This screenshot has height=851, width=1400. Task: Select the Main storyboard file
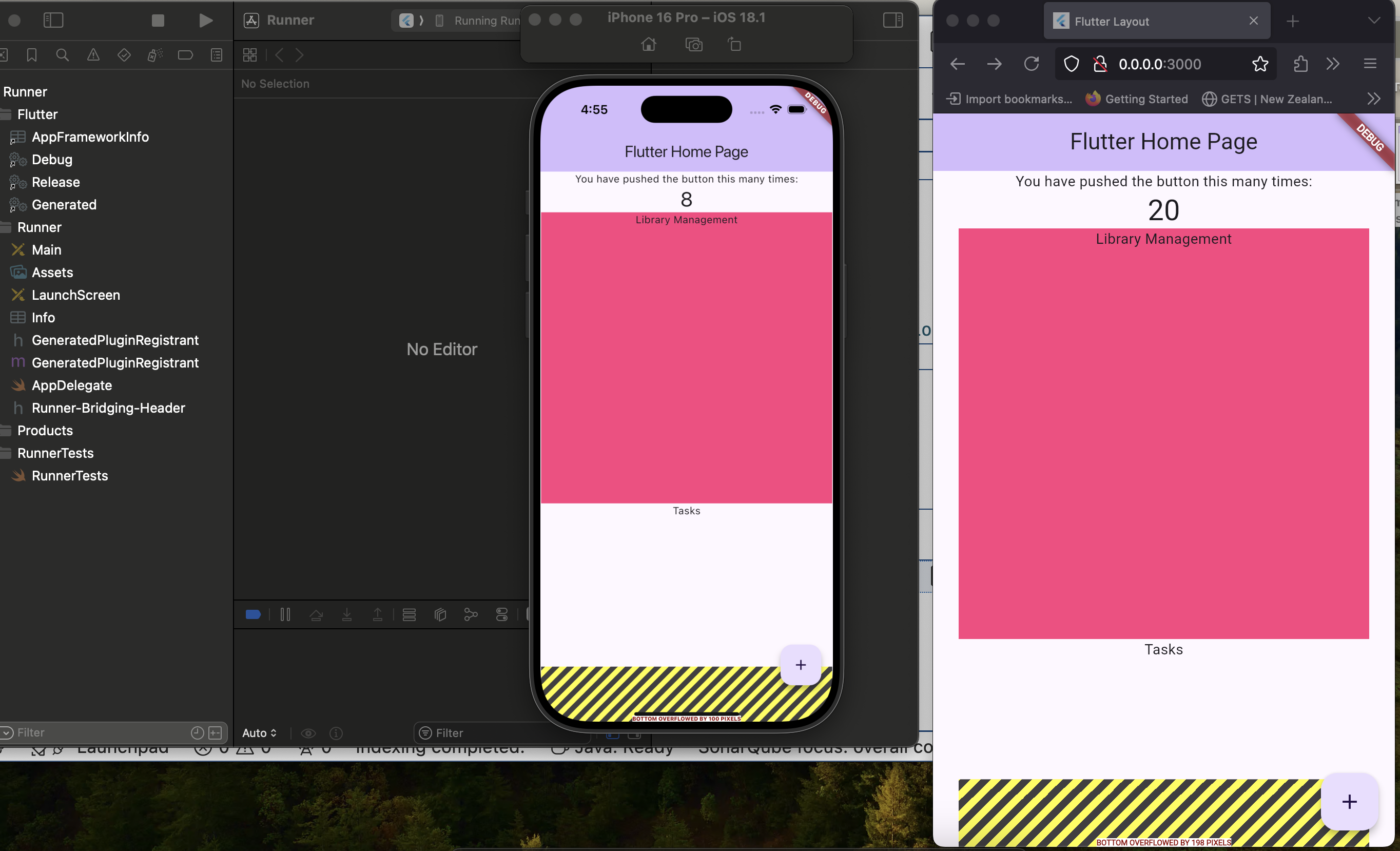tap(47, 250)
